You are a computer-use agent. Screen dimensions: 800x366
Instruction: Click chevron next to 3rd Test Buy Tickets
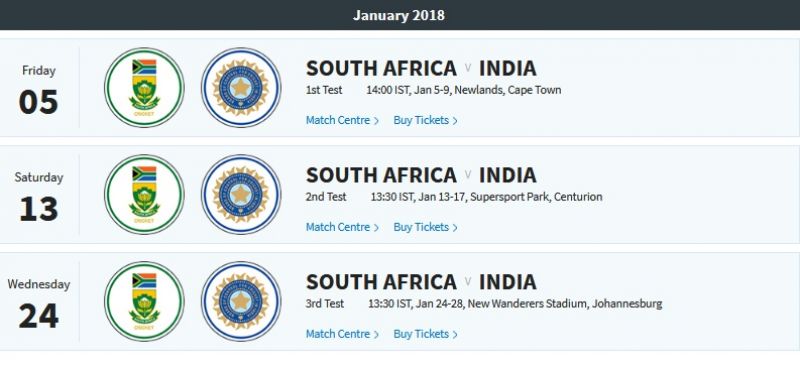click(x=455, y=334)
